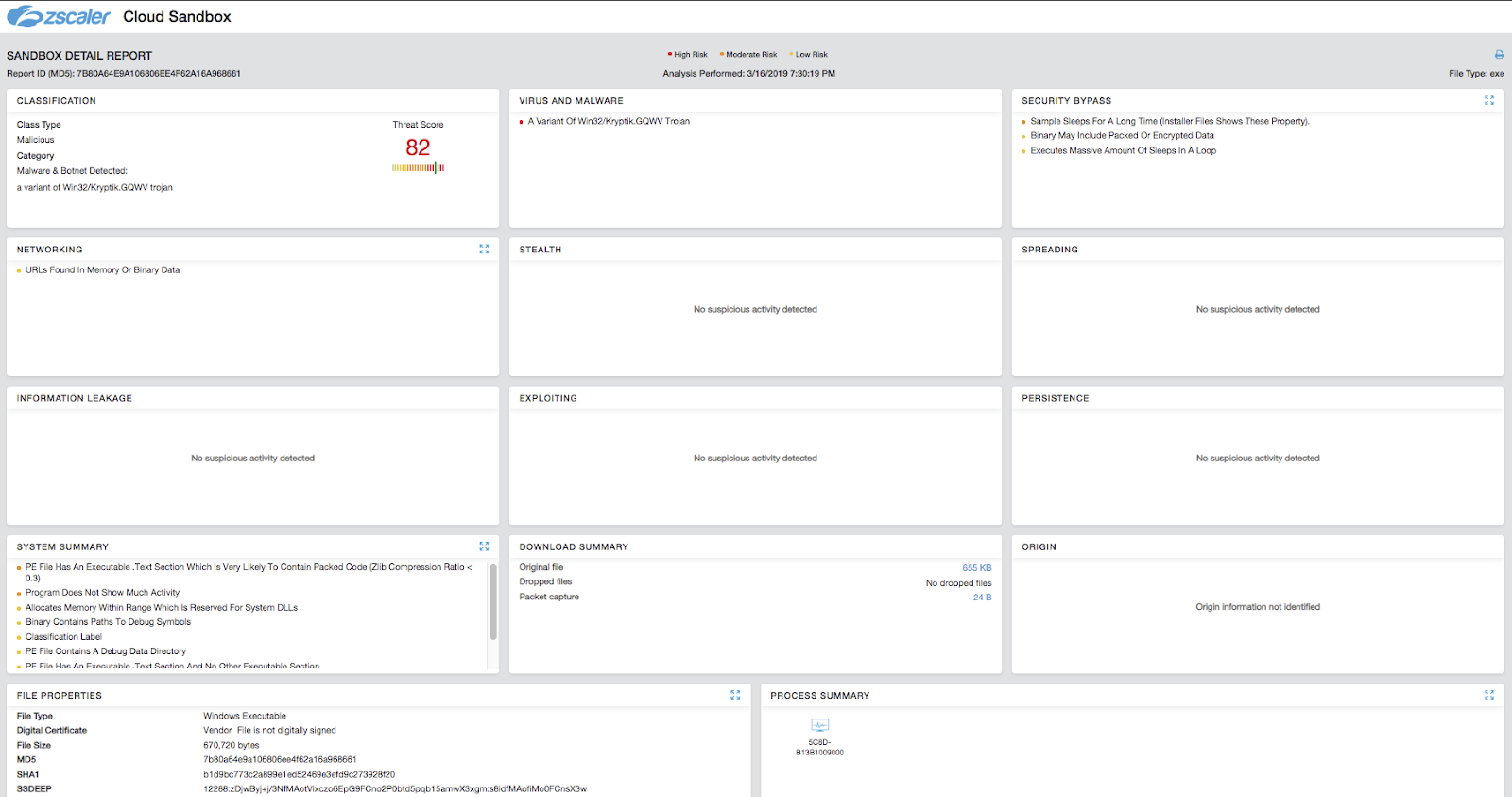Expand the Security Bypass panel
This screenshot has height=797, width=1512.
[1489, 100]
